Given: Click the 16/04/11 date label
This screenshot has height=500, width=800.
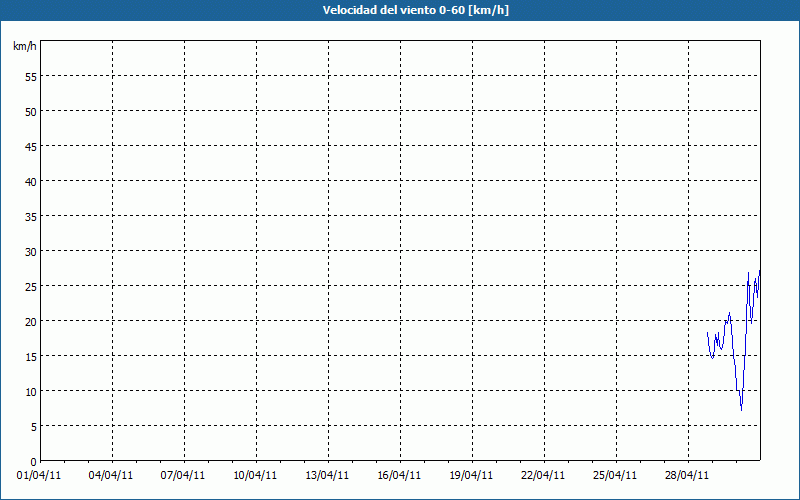Looking at the screenshot, I should [x=399, y=475].
